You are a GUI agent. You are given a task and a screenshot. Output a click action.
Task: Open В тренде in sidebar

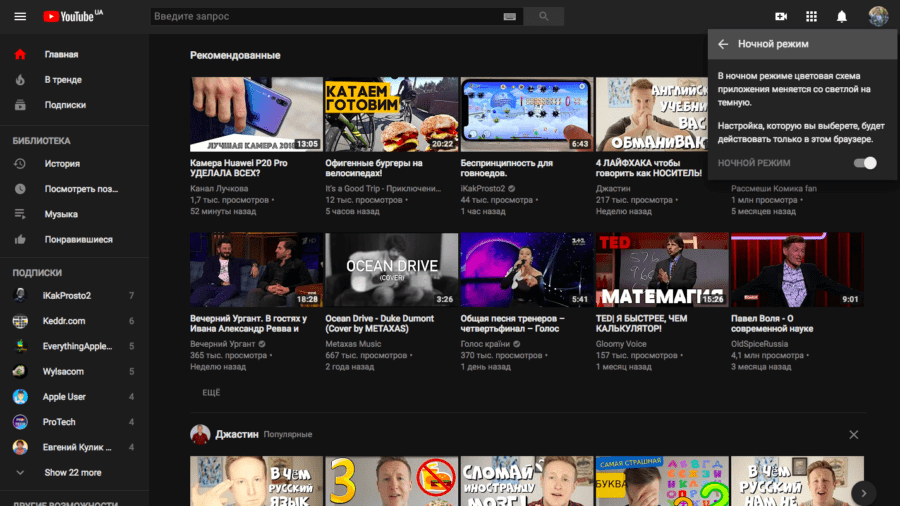tap(63, 80)
